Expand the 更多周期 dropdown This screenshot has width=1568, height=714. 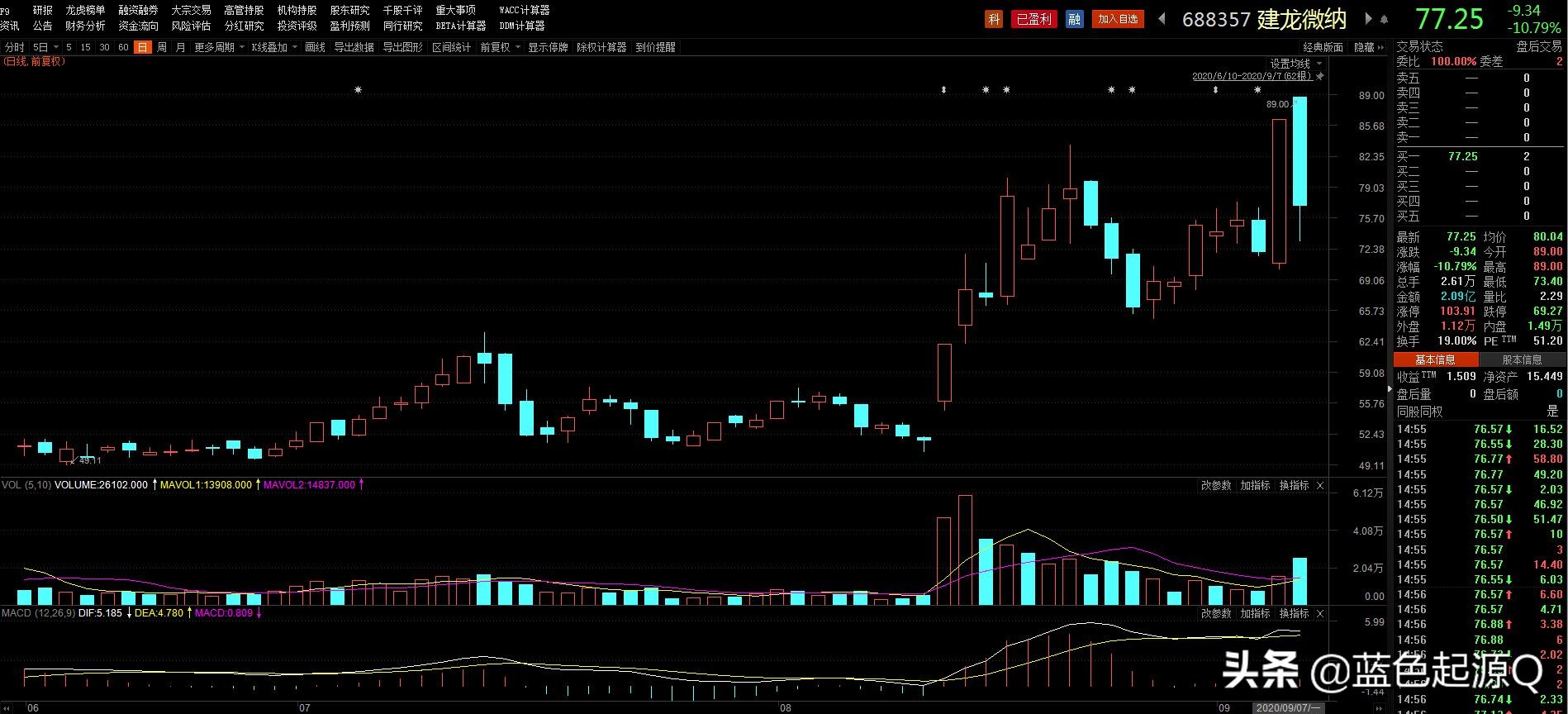coord(219,48)
